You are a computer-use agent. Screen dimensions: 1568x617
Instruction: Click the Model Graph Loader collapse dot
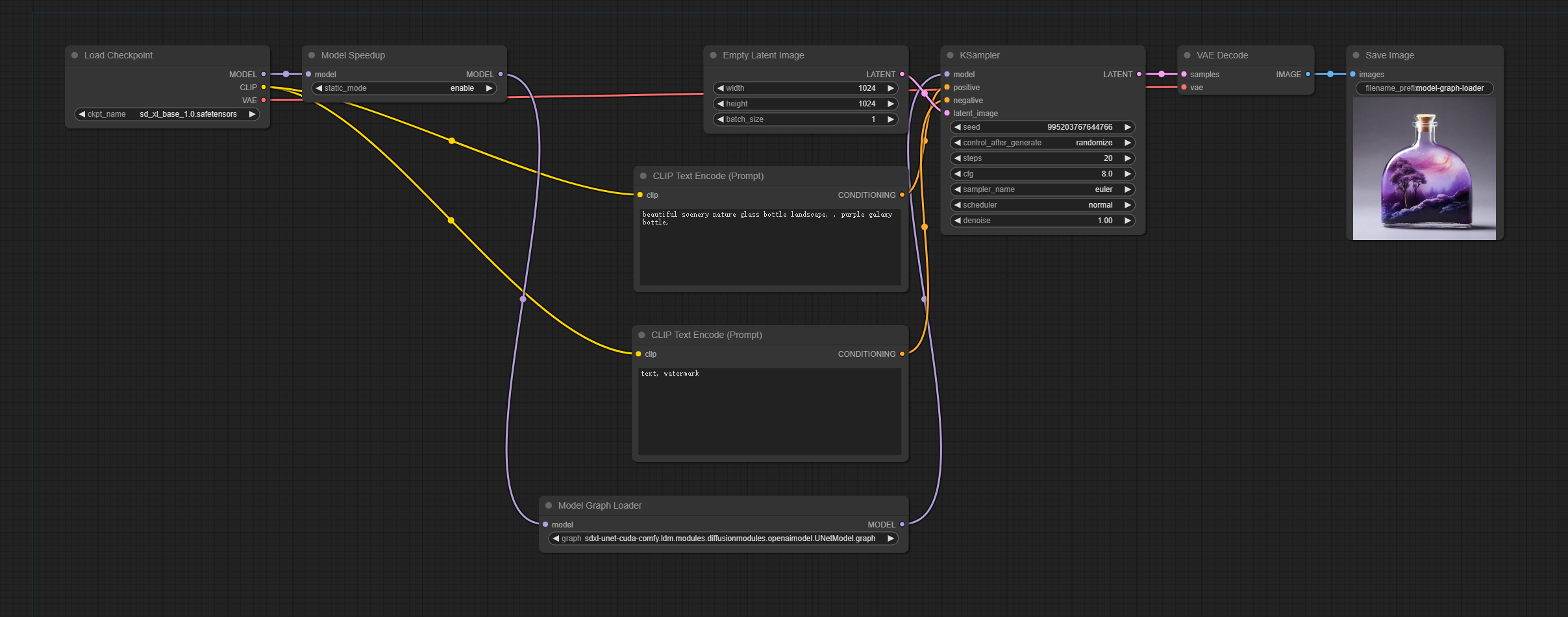tap(549, 505)
